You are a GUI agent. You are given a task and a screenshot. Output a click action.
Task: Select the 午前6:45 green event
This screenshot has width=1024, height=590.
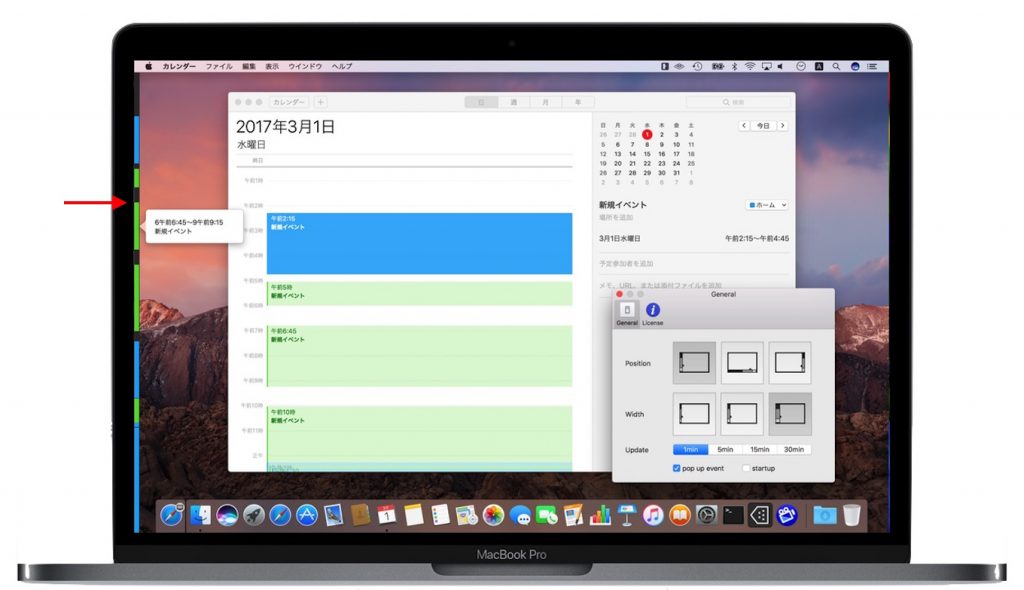(419, 355)
